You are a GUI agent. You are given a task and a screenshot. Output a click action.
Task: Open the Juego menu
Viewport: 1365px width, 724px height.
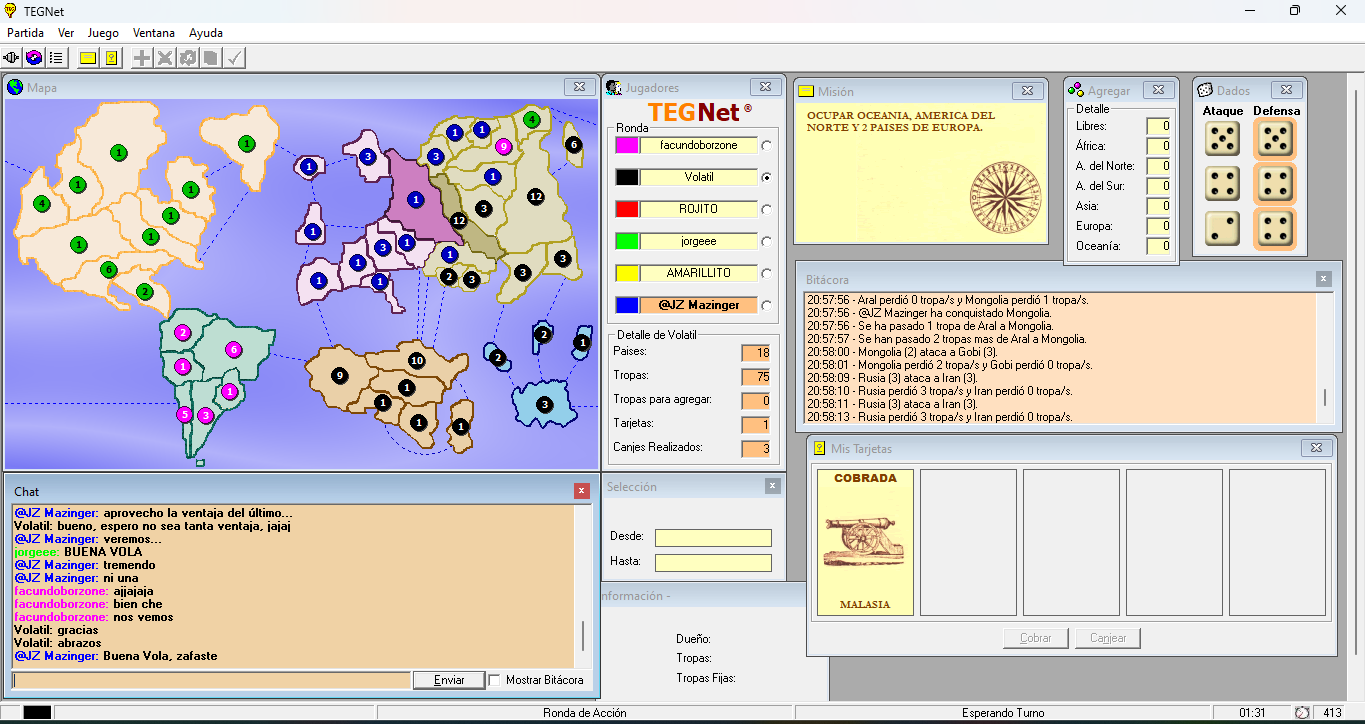coord(103,33)
